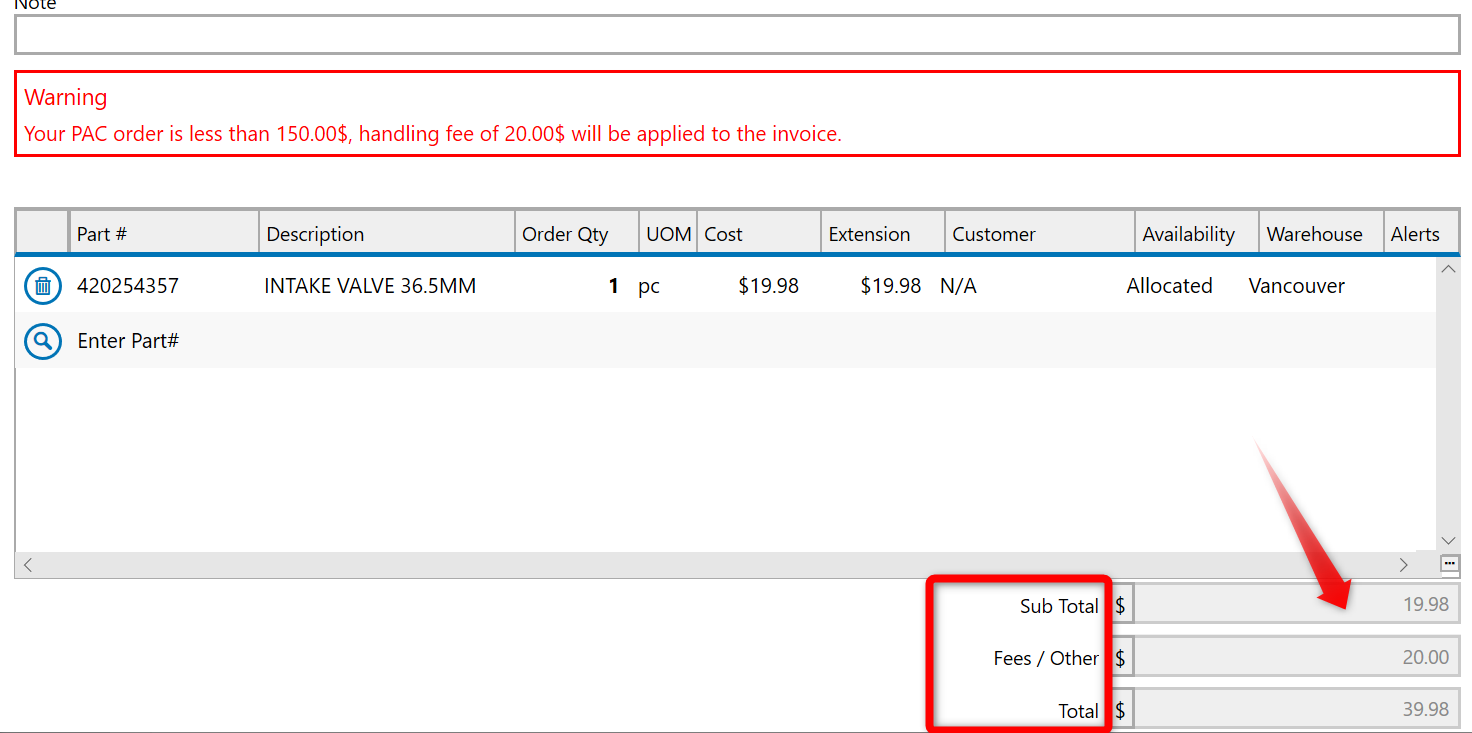Delete the INTAKE VALVE 36.5MM line item

pos(41,286)
